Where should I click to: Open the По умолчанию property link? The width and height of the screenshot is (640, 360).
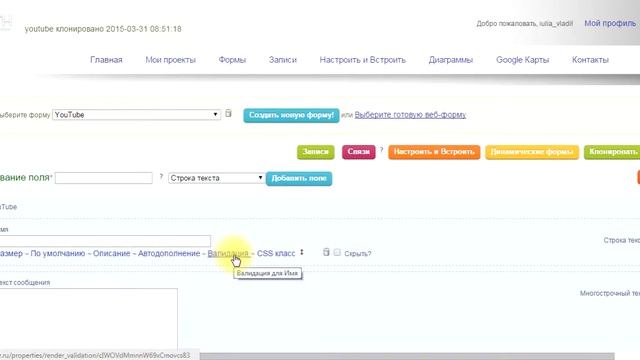[58, 253]
